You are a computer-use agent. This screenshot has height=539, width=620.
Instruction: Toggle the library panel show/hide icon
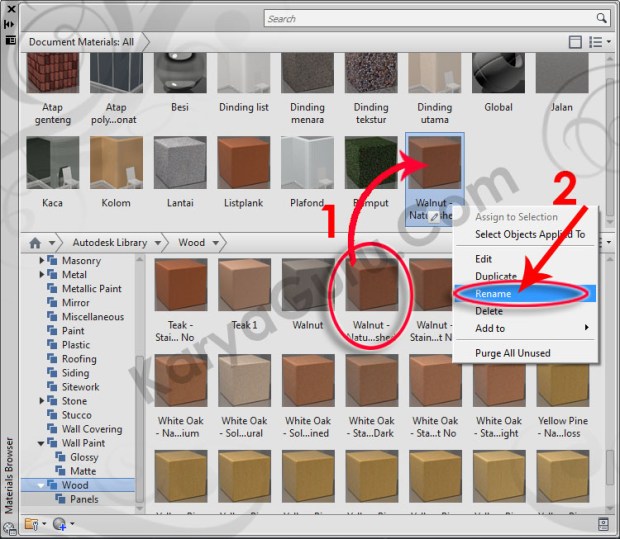point(575,42)
